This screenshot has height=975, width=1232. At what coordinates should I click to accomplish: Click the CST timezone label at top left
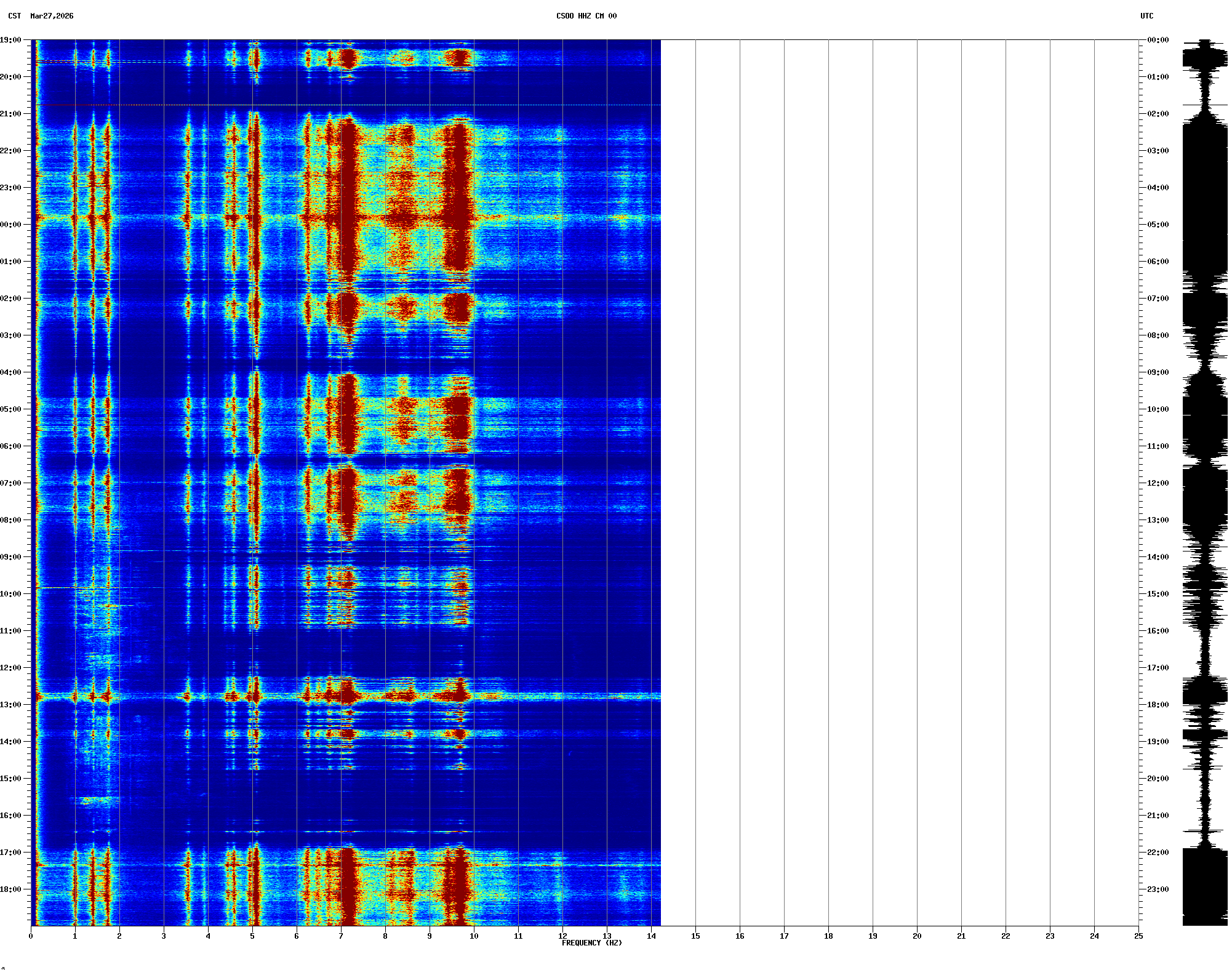[14, 16]
